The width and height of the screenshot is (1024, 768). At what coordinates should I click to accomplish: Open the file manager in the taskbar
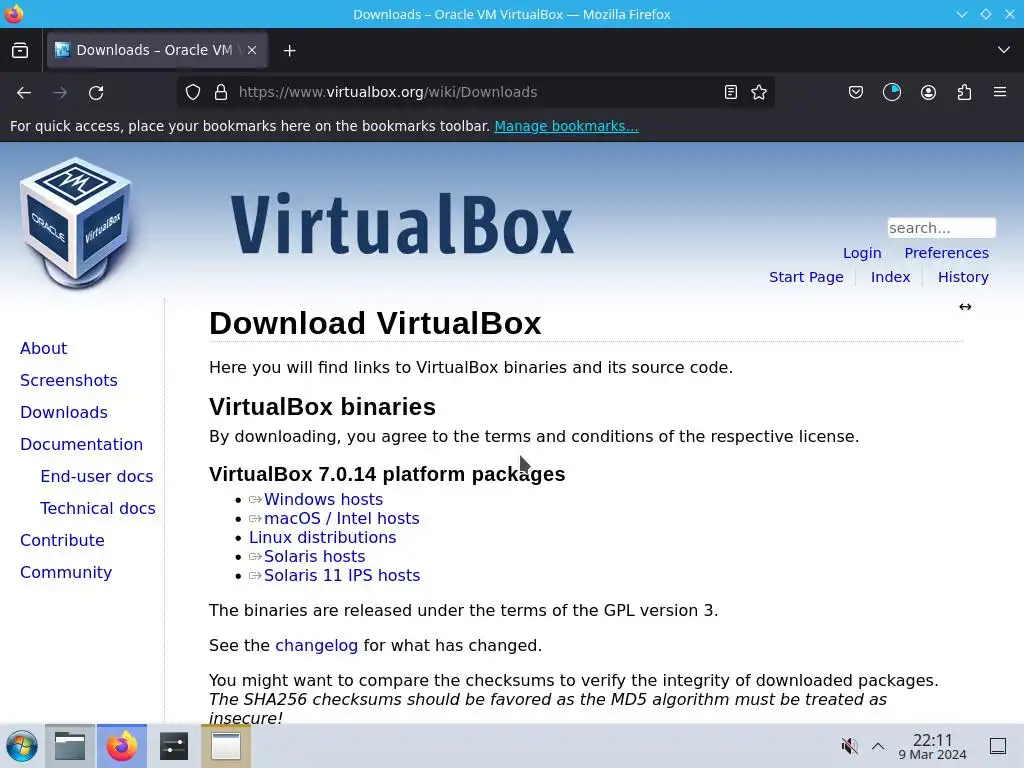70,746
